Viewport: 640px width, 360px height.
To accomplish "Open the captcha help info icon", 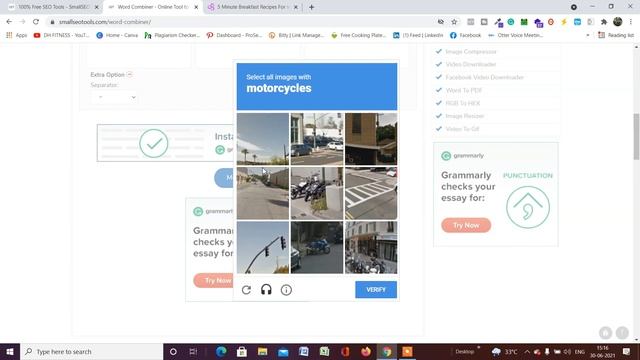I will coord(286,290).
